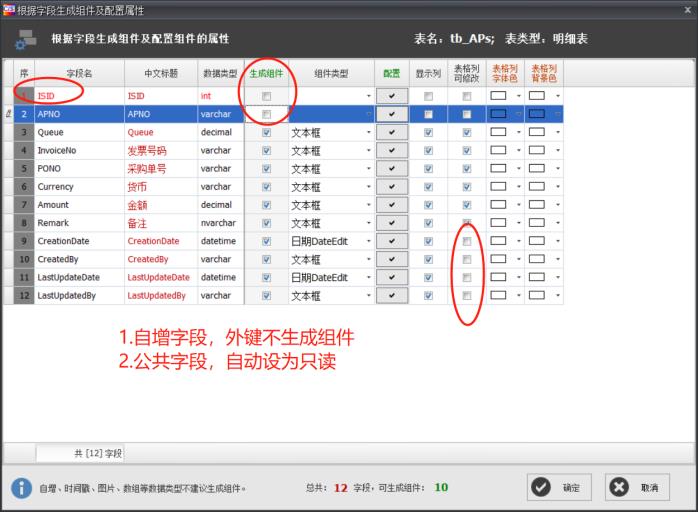This screenshot has width=698, height=513.
Task: Click the gear and boxes header icon
Action: click(x=26, y=39)
